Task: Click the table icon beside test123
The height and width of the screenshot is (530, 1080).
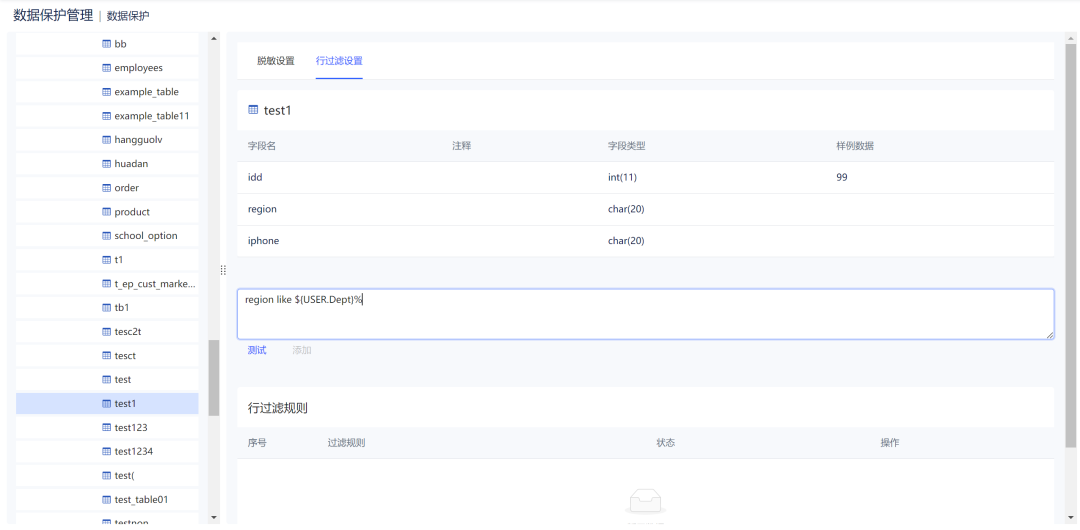Action: click(106, 427)
